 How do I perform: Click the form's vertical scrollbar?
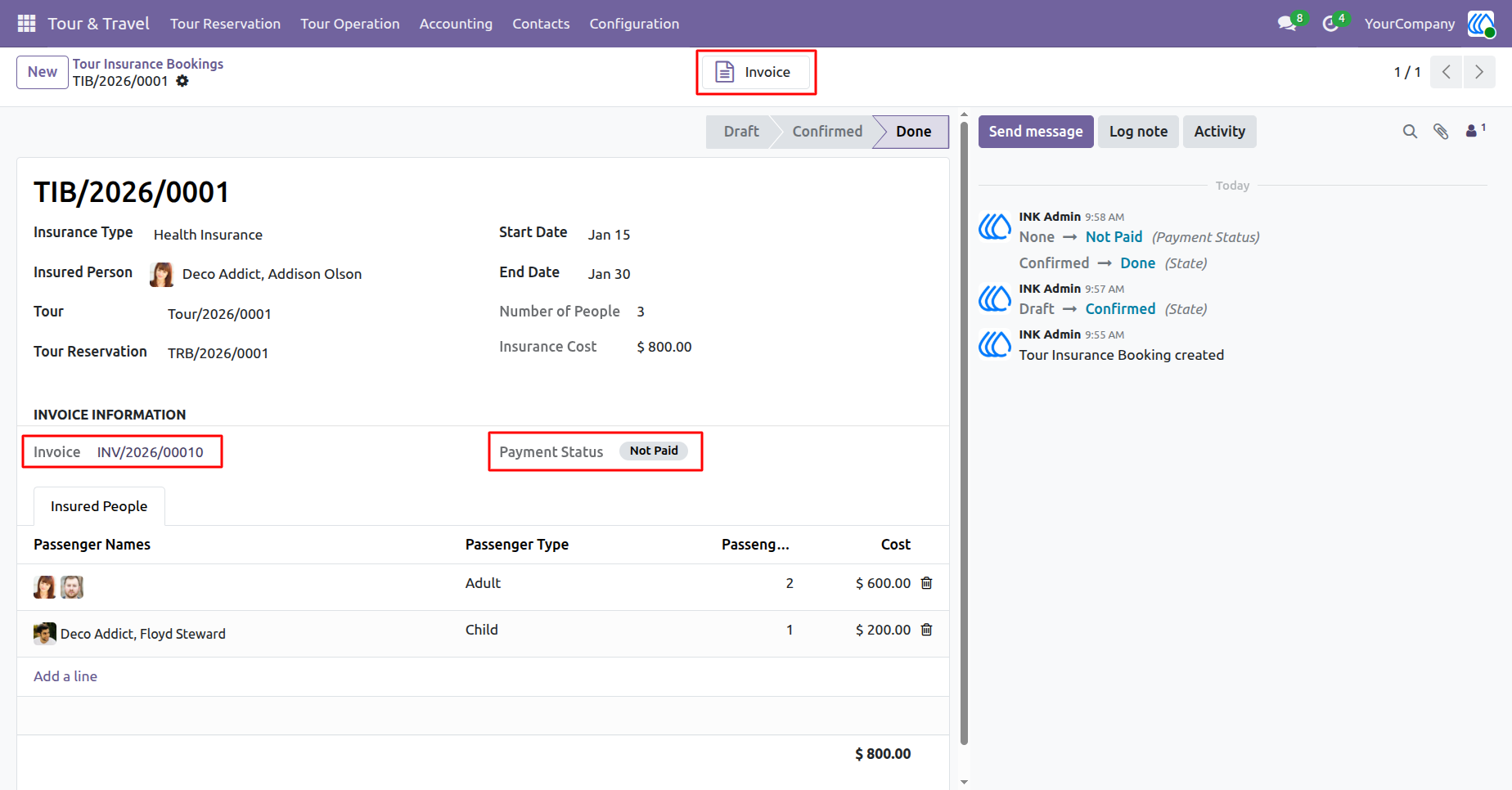[x=964, y=433]
